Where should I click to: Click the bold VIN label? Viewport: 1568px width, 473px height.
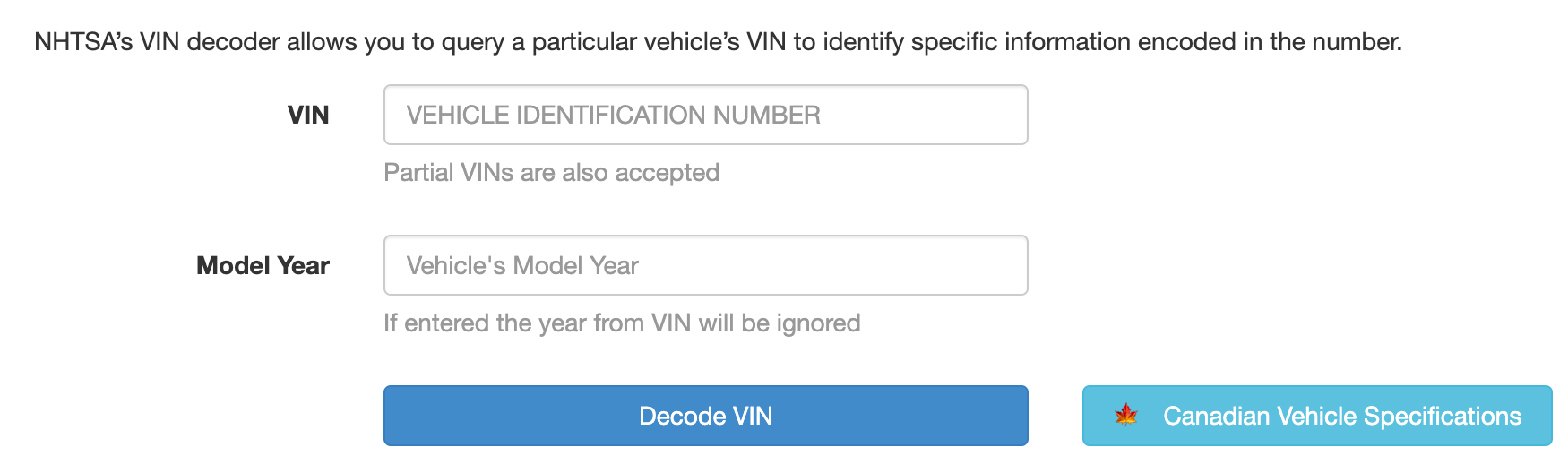[308, 115]
